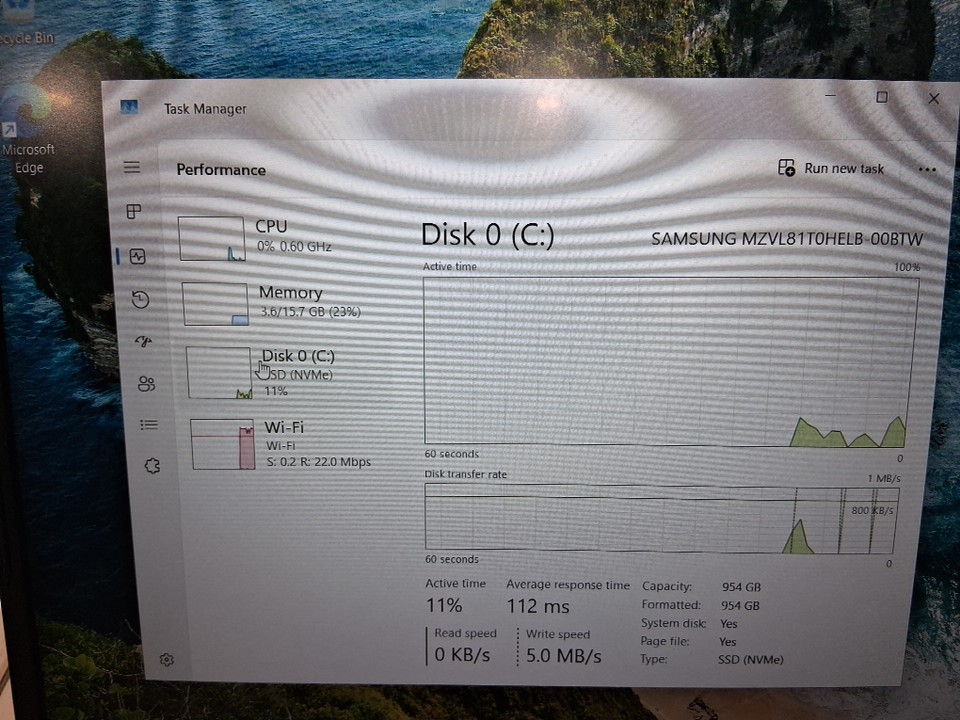Open the Services puzzle-piece icon
The height and width of the screenshot is (720, 960).
(152, 466)
